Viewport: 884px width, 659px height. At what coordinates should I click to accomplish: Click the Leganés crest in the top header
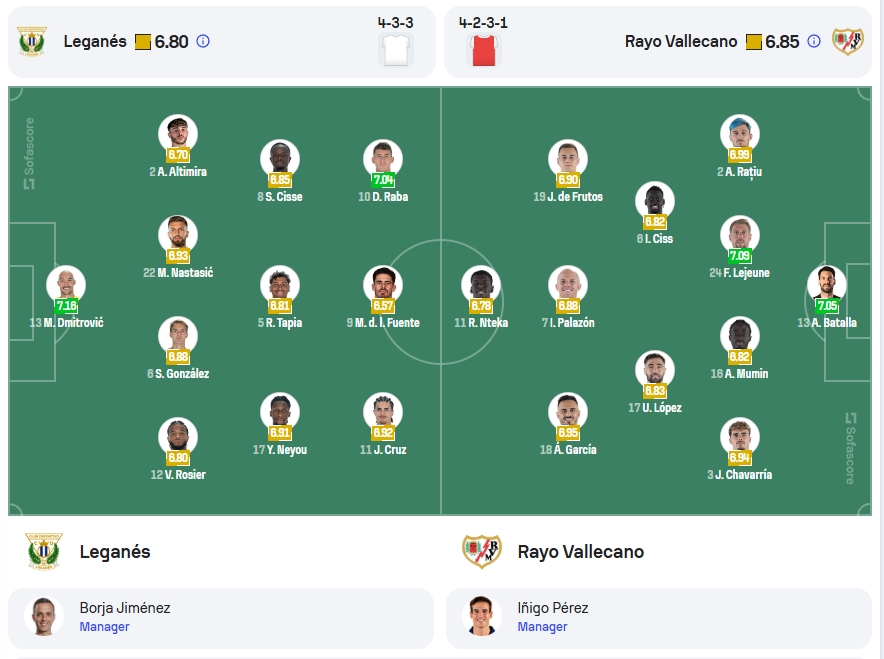pyautogui.click(x=32, y=41)
